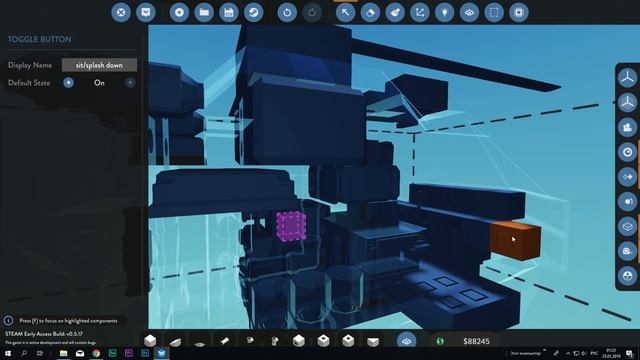Select the cube with side hole component
The width and height of the screenshot is (640, 360).
pos(299,340)
